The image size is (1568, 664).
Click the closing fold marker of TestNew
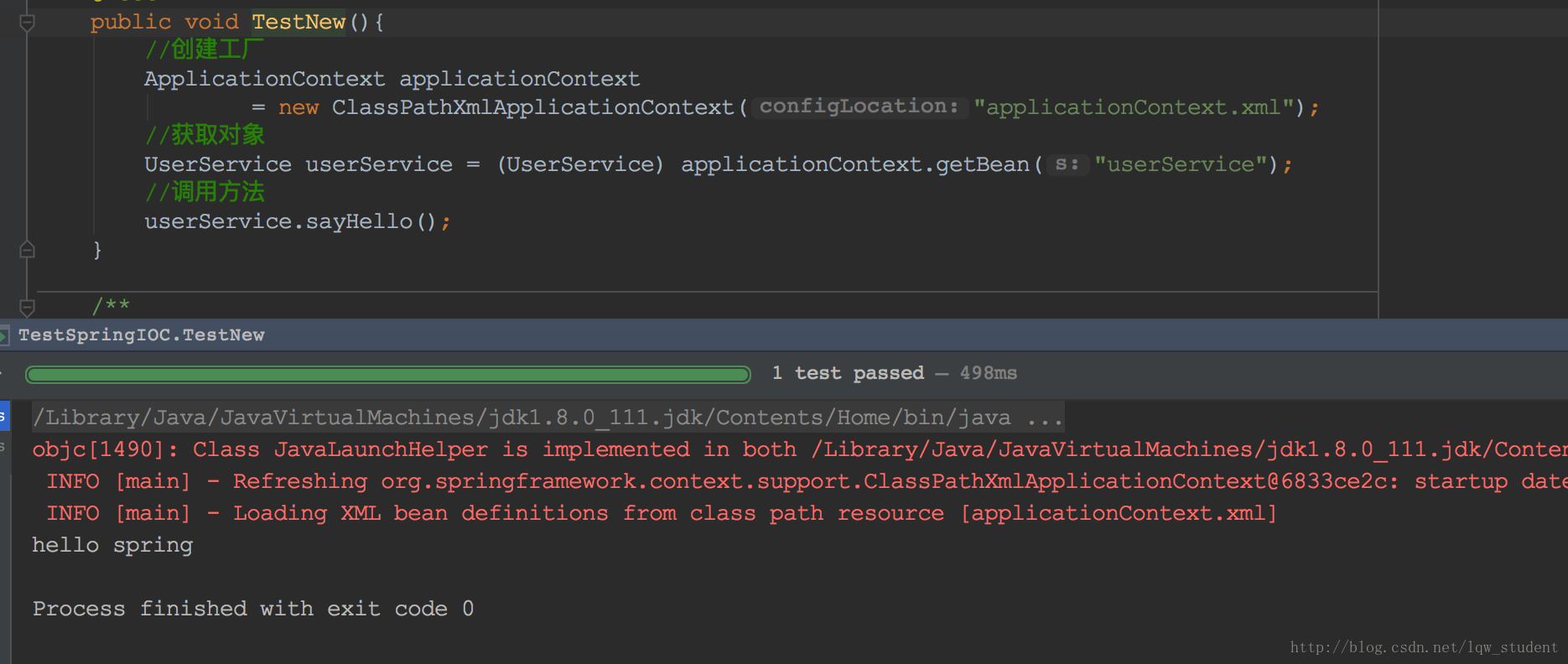click(x=27, y=250)
